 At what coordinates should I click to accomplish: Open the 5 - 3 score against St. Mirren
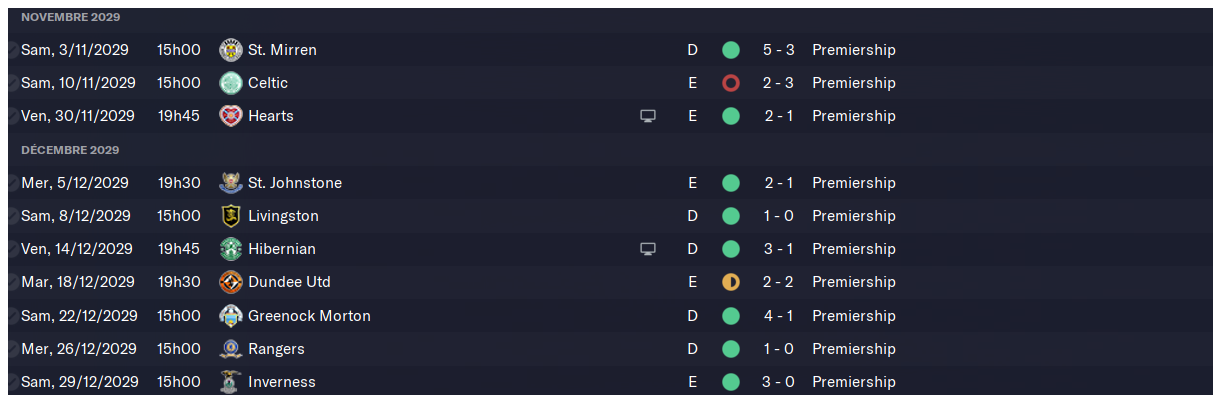[779, 50]
